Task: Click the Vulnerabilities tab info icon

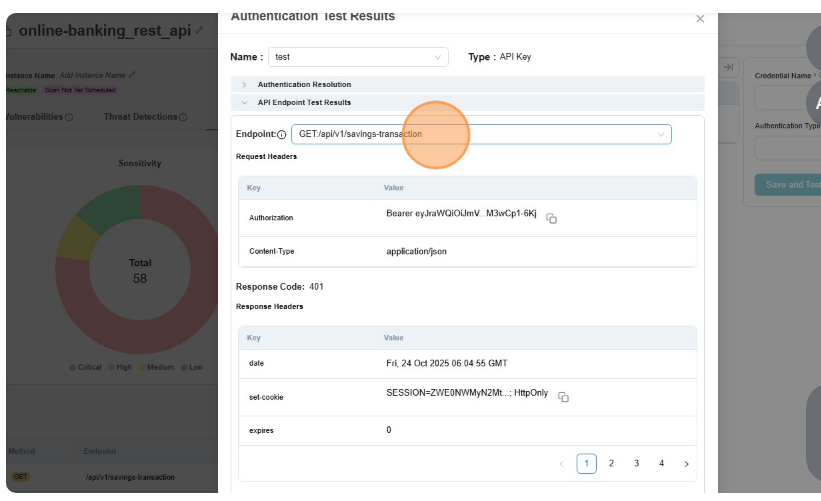Action: 70,118
